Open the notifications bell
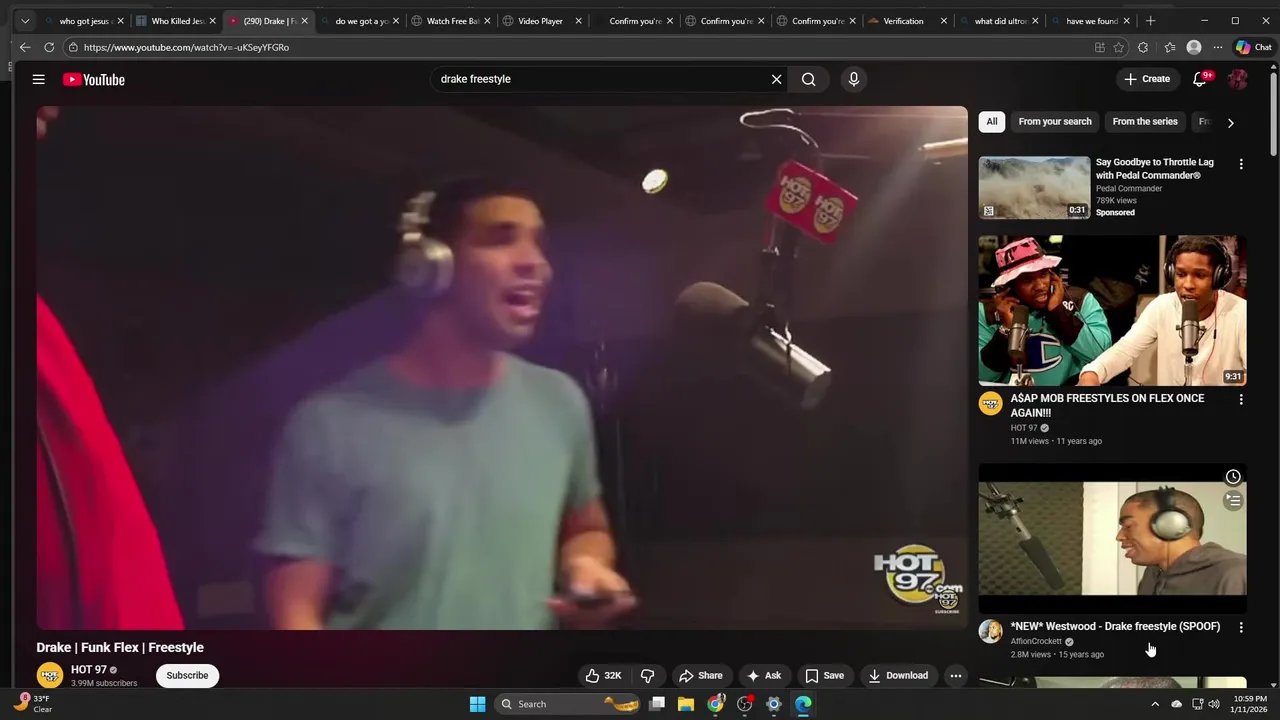 (x=1200, y=79)
